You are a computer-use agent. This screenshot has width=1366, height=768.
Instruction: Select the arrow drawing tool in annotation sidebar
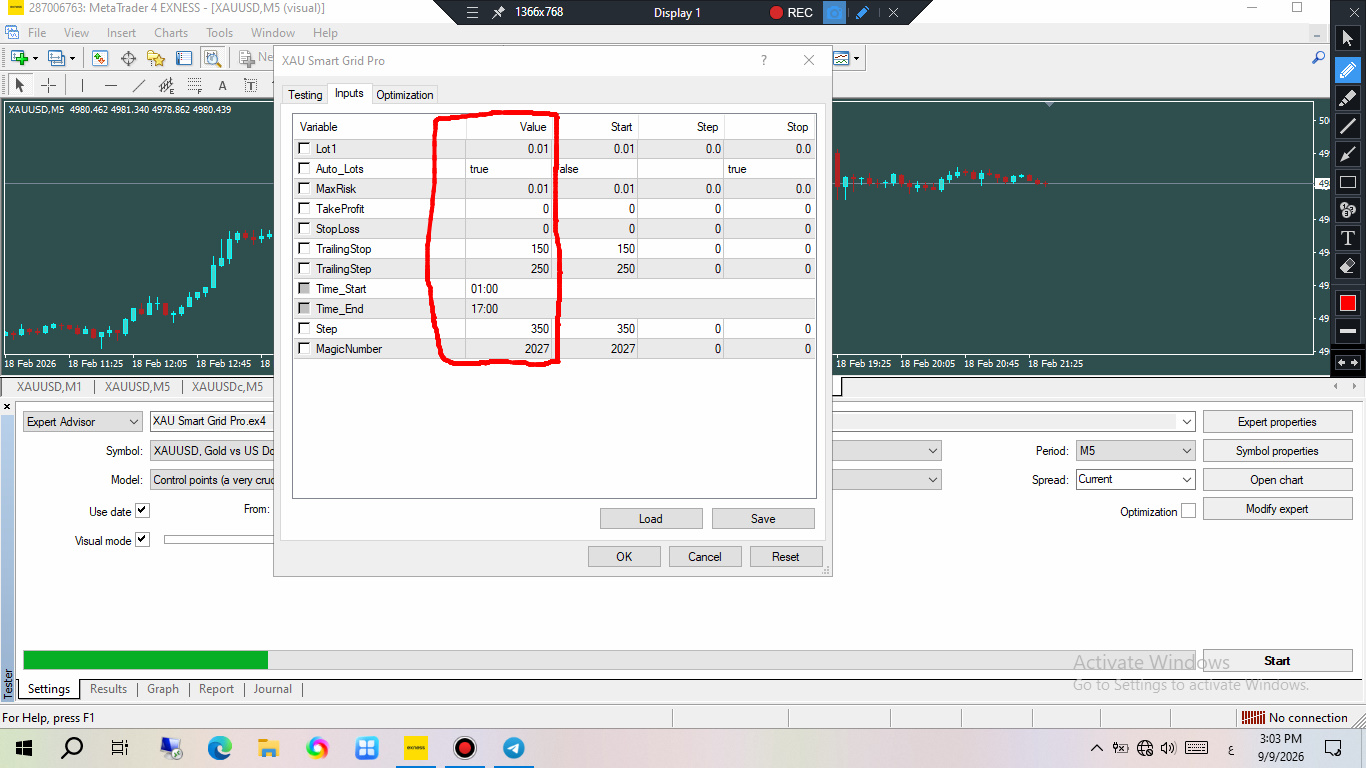1347,154
